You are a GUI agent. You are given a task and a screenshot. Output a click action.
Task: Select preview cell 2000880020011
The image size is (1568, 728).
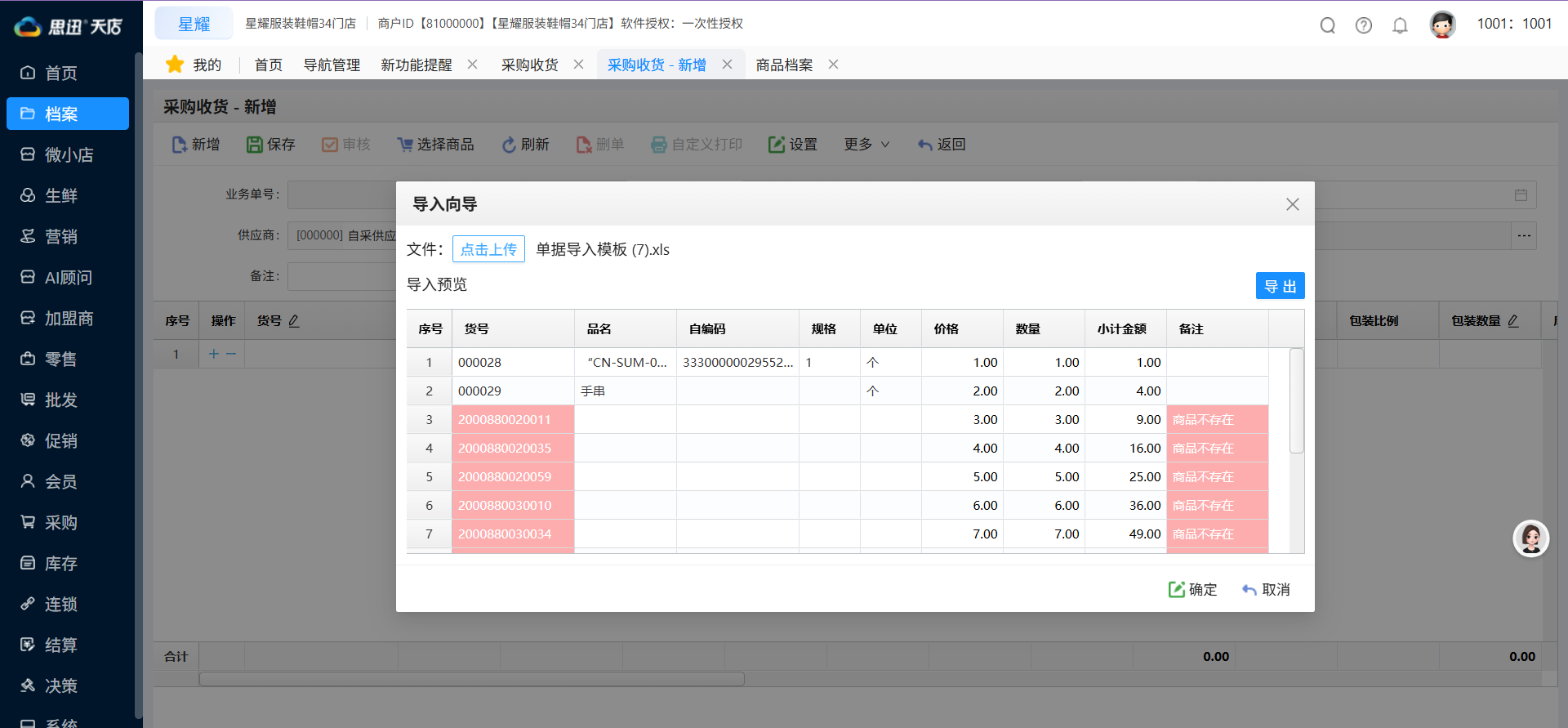pyautogui.click(x=513, y=419)
